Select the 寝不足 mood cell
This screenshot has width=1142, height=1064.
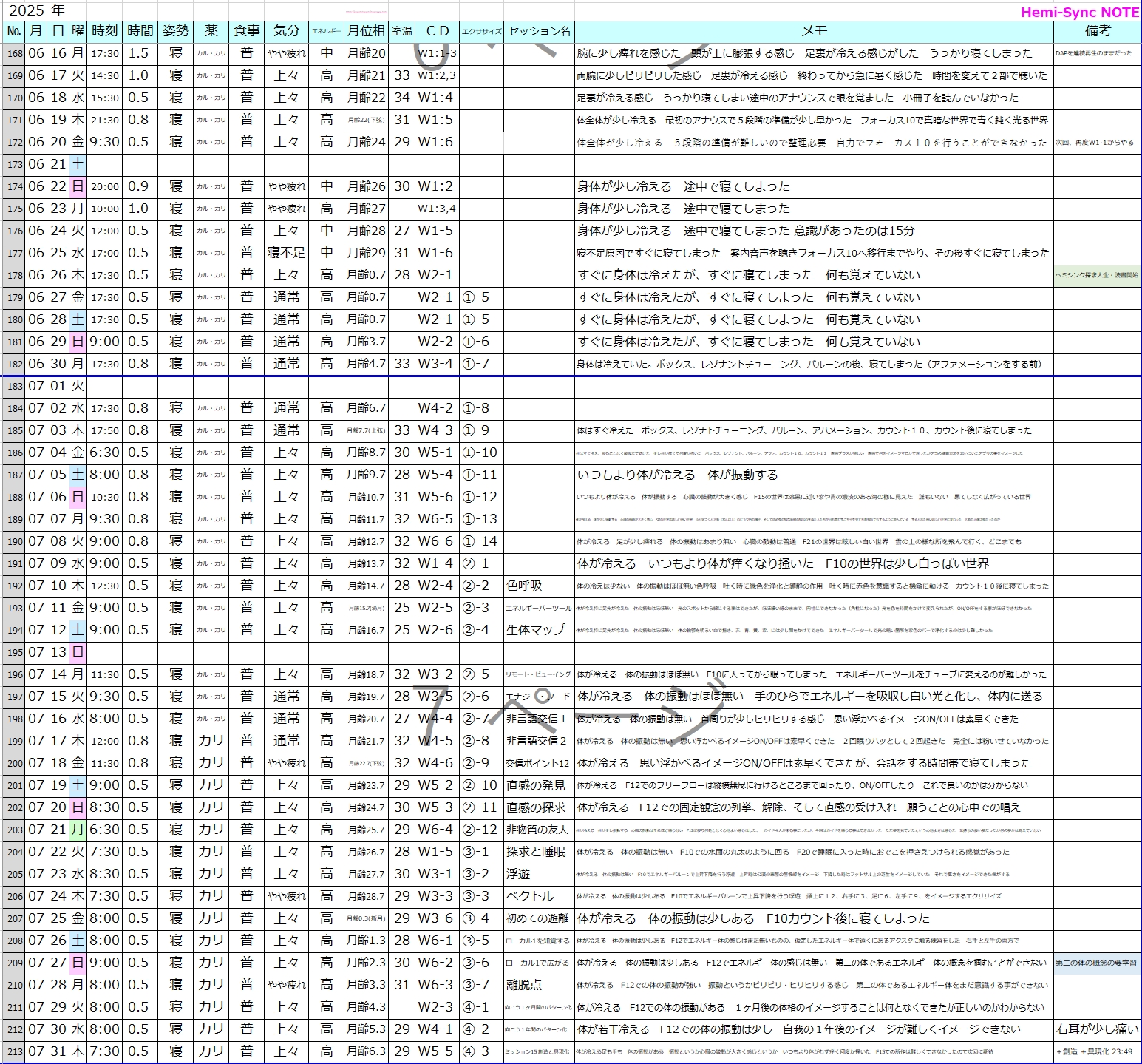tap(286, 253)
